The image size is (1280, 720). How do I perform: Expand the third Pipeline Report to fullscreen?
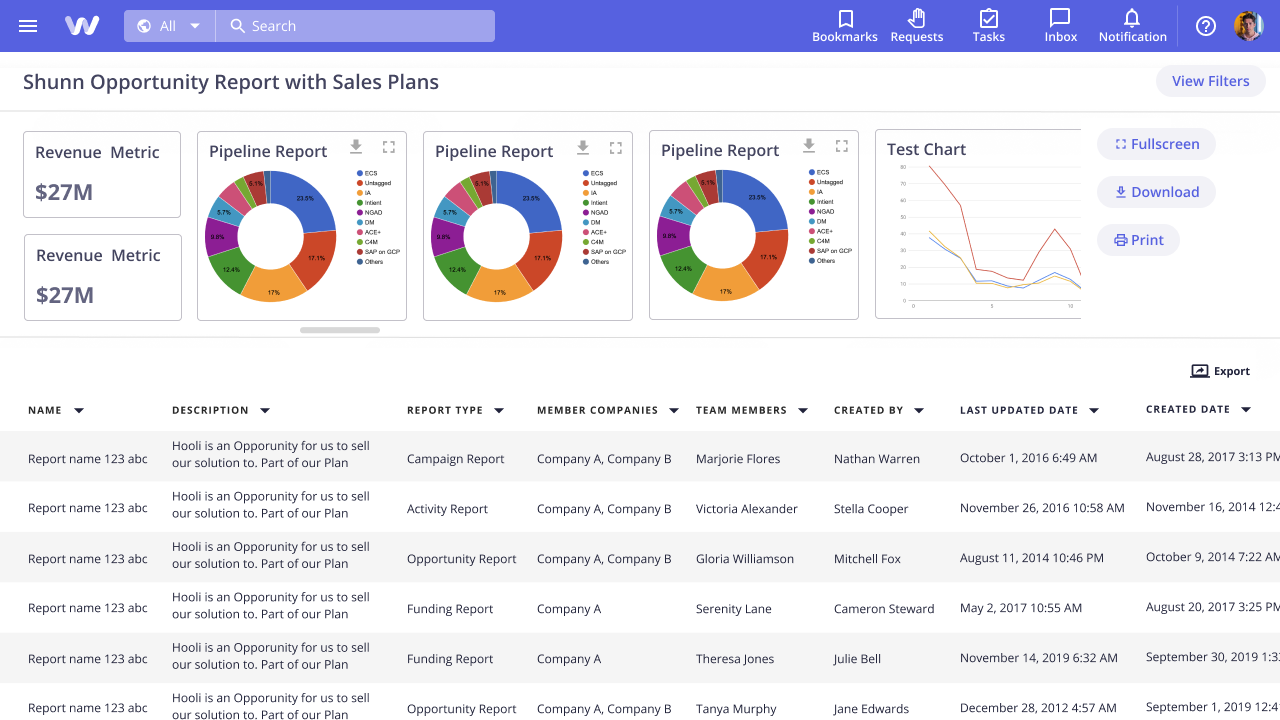point(841,146)
